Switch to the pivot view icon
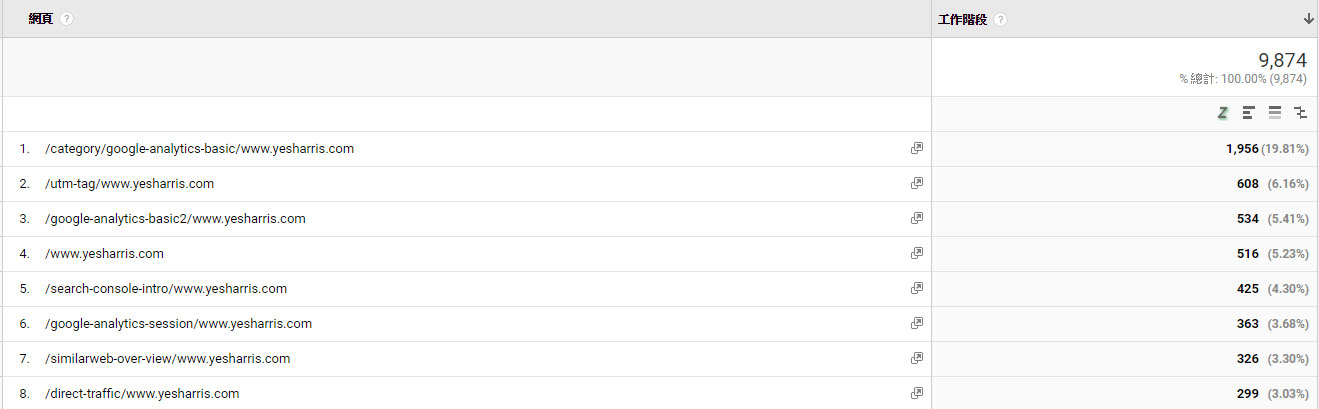The height and width of the screenshot is (409, 1319). point(1300,113)
